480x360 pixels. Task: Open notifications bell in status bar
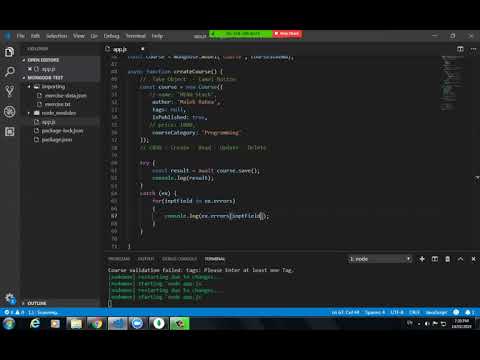[x=470, y=312]
